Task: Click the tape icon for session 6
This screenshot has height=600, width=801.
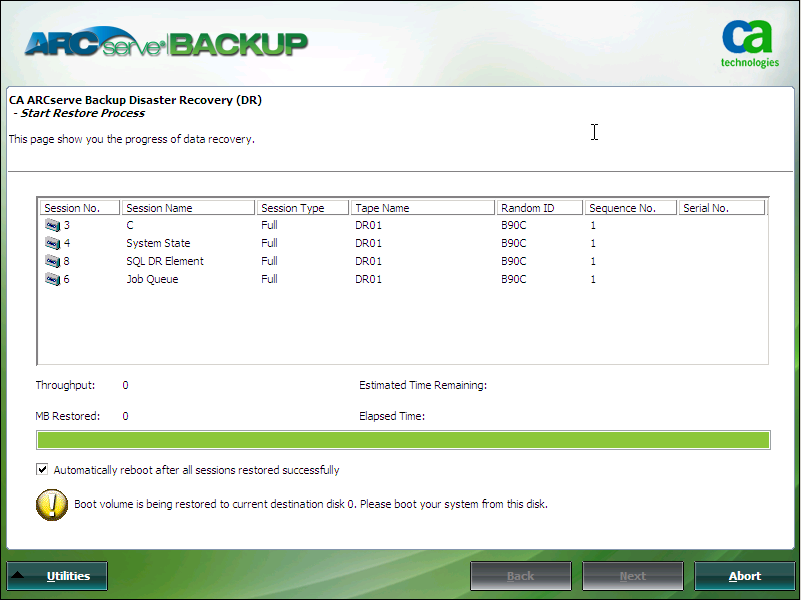Action: click(x=52, y=279)
